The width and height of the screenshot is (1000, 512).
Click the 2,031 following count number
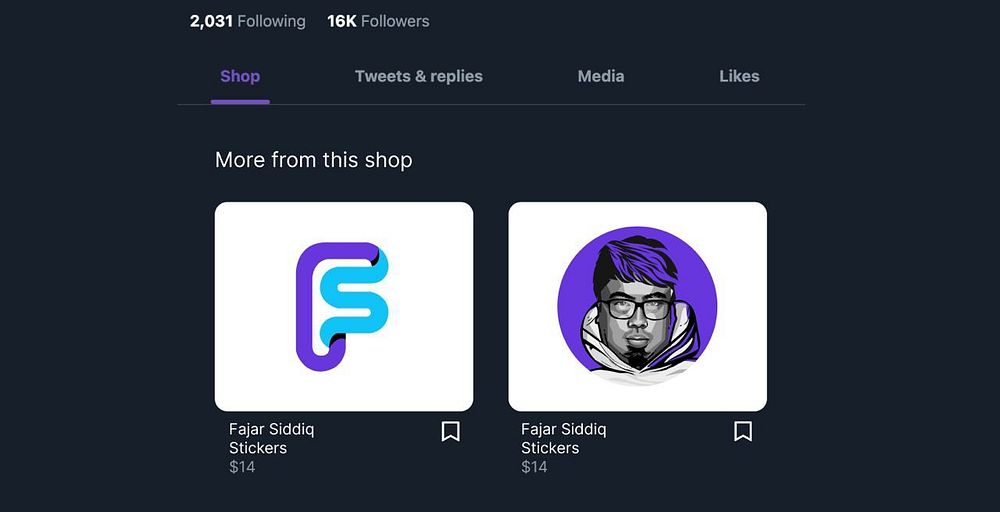click(211, 21)
